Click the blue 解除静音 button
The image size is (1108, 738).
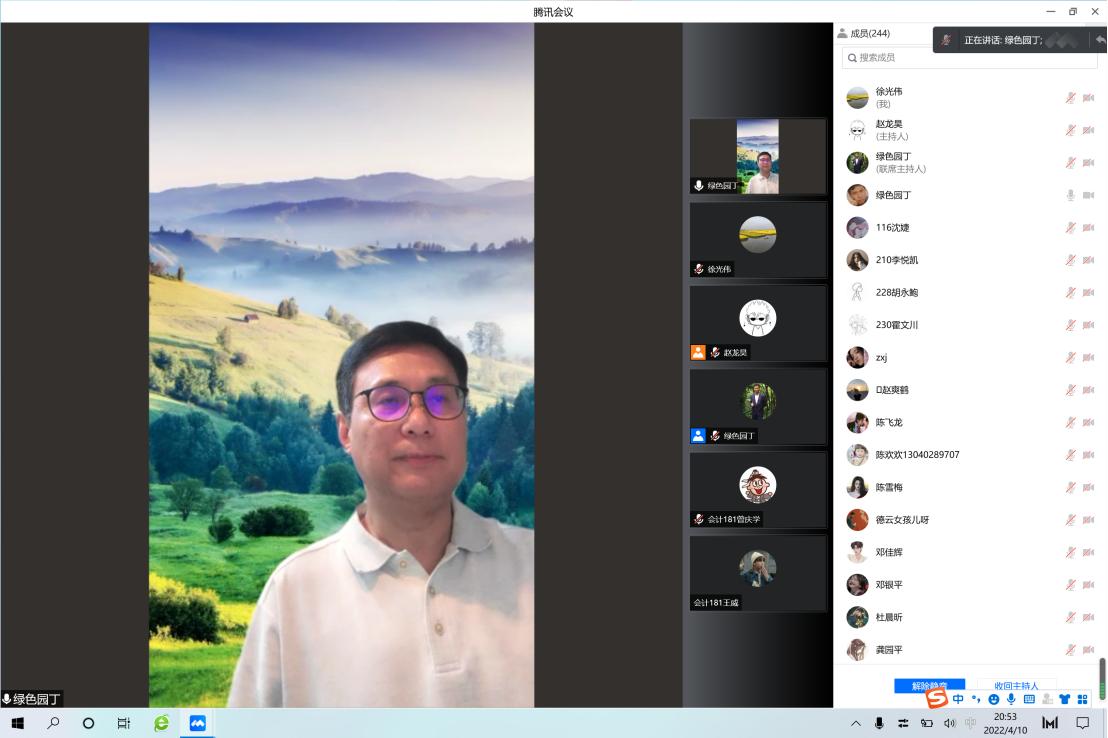(929, 686)
